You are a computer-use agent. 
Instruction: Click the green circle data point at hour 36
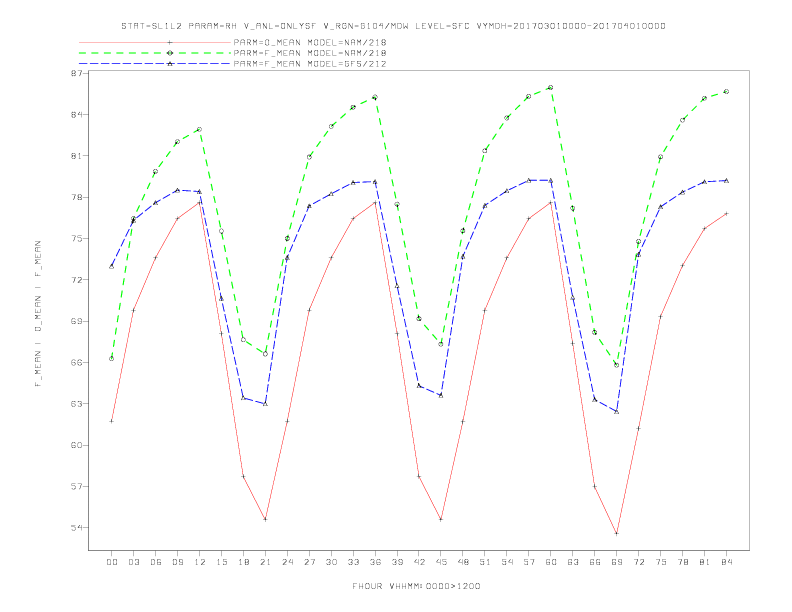pos(375,97)
